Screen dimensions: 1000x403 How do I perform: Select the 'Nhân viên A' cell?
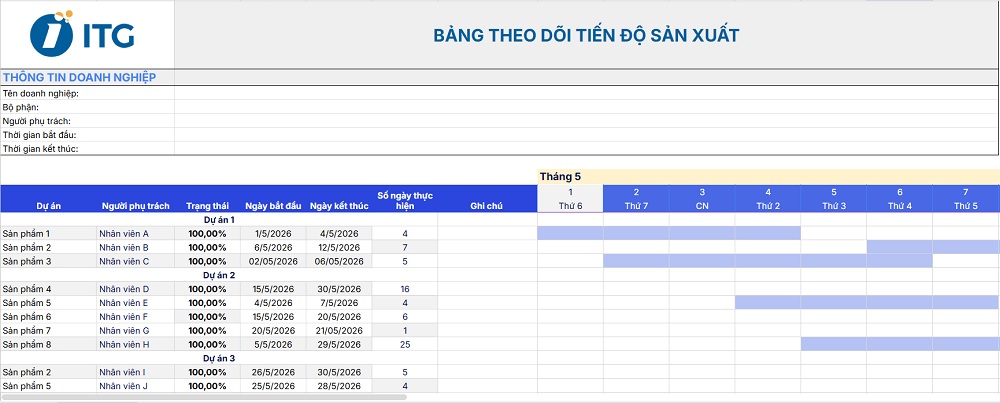click(136, 233)
